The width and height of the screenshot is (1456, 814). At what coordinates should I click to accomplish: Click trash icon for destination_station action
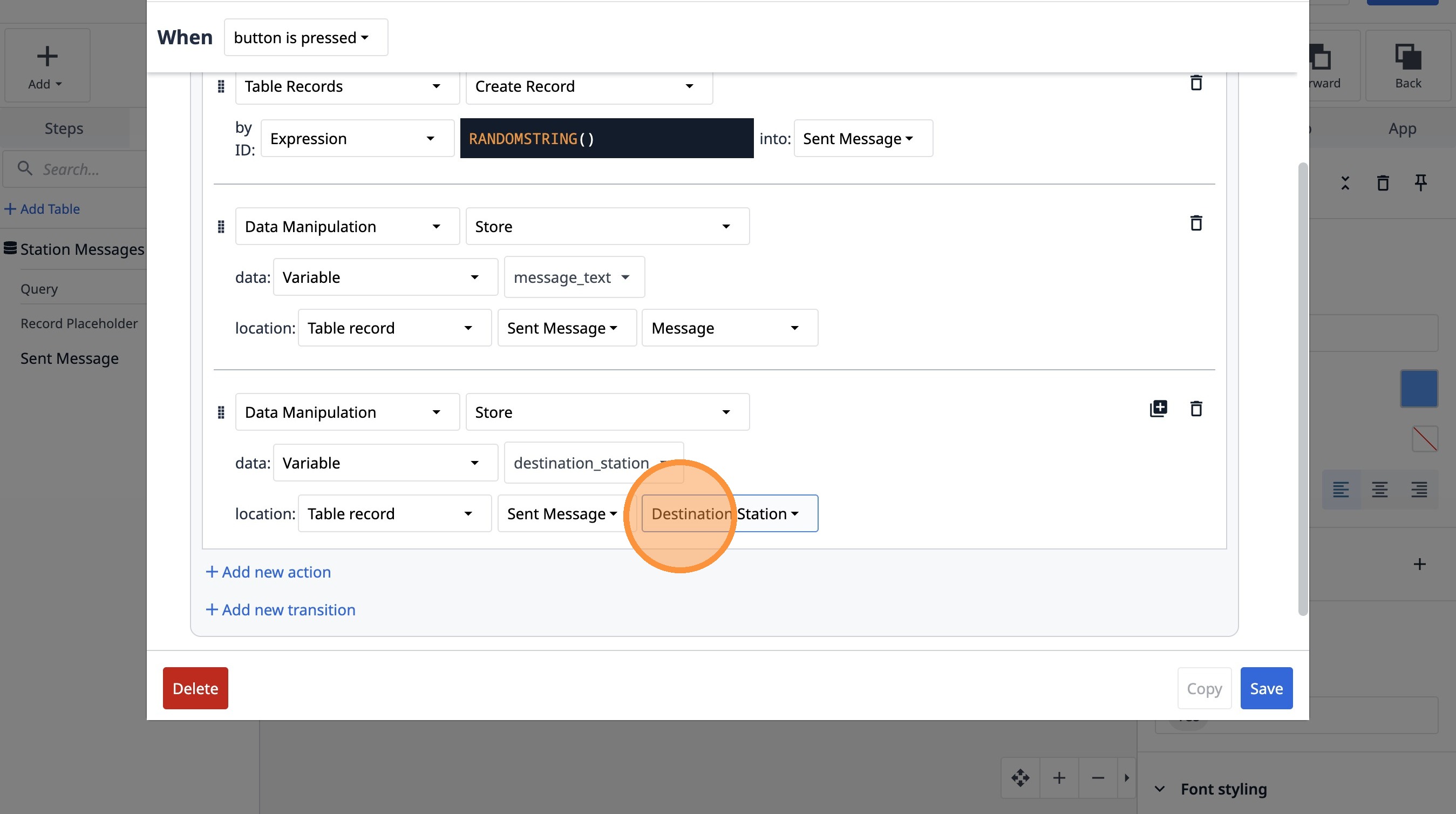point(1195,409)
